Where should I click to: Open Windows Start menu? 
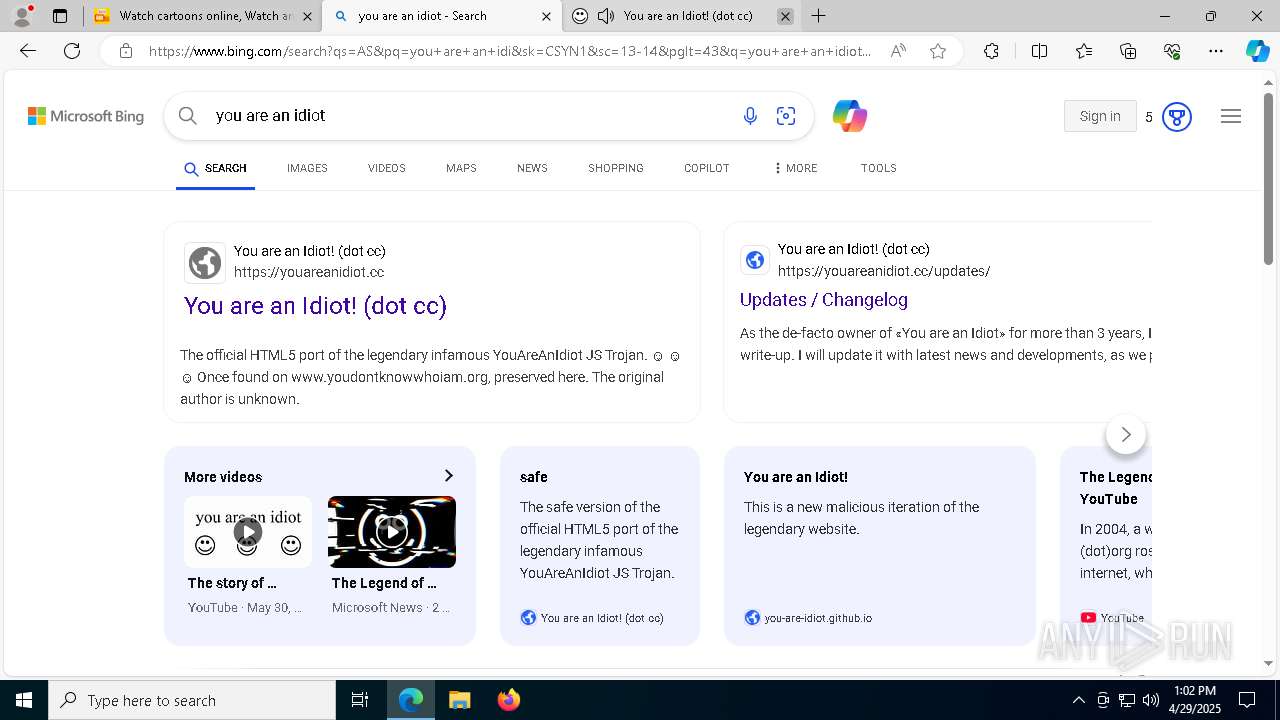(24, 700)
